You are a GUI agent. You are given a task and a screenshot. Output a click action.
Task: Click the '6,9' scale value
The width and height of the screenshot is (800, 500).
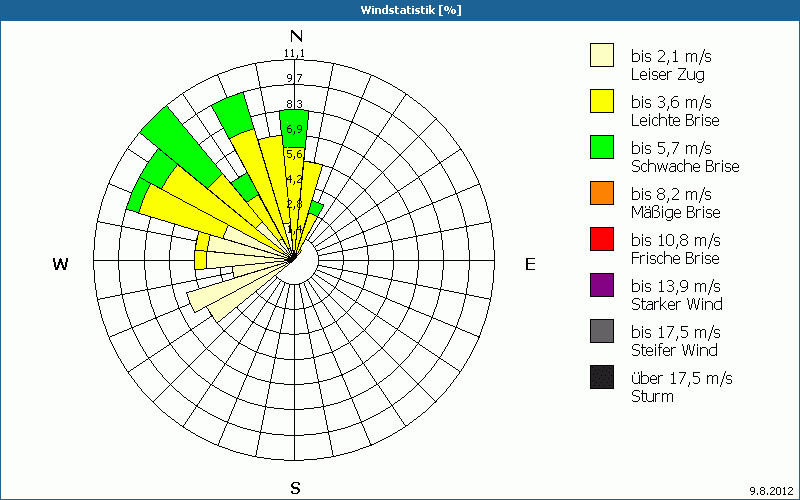pyautogui.click(x=294, y=128)
